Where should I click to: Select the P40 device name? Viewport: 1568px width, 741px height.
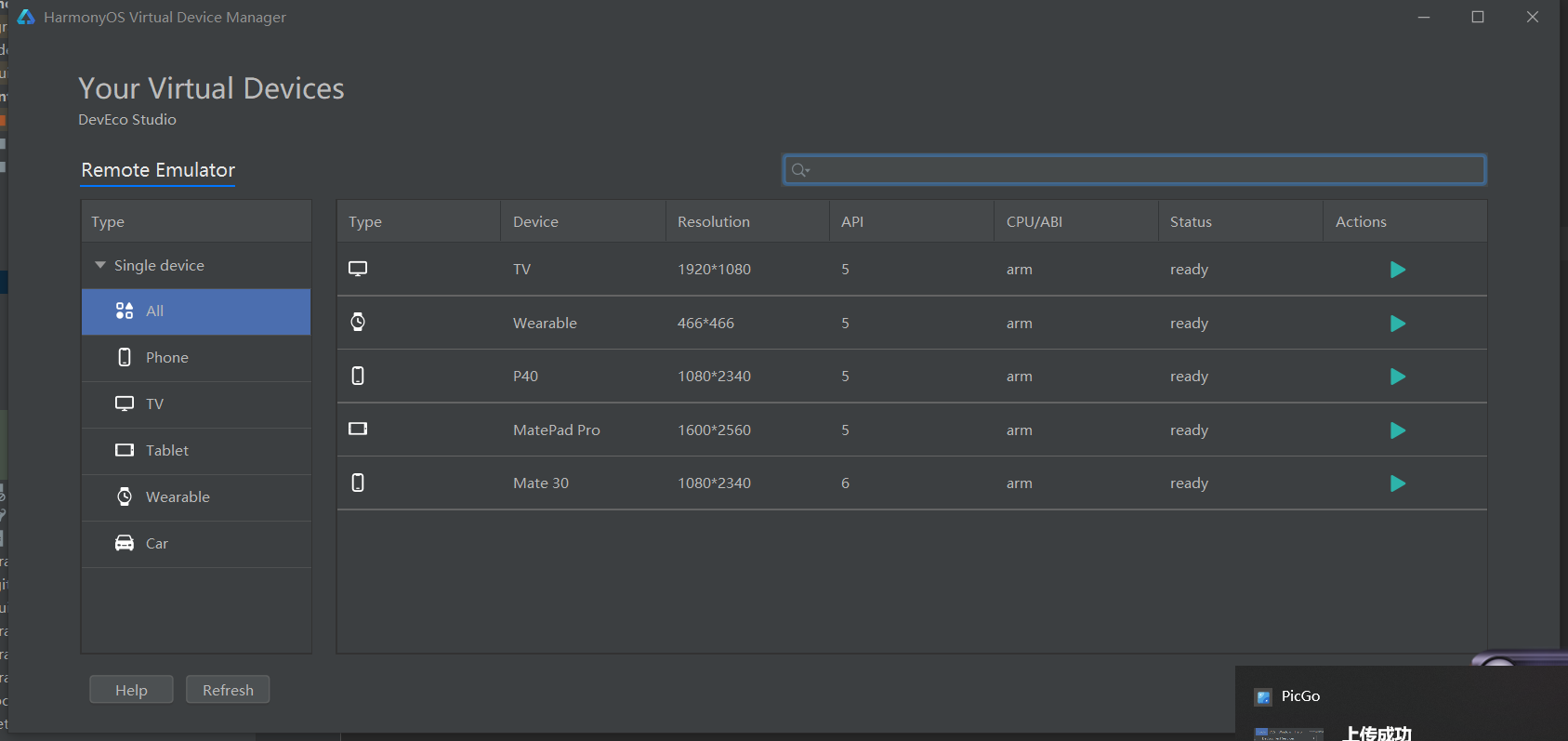(x=525, y=377)
